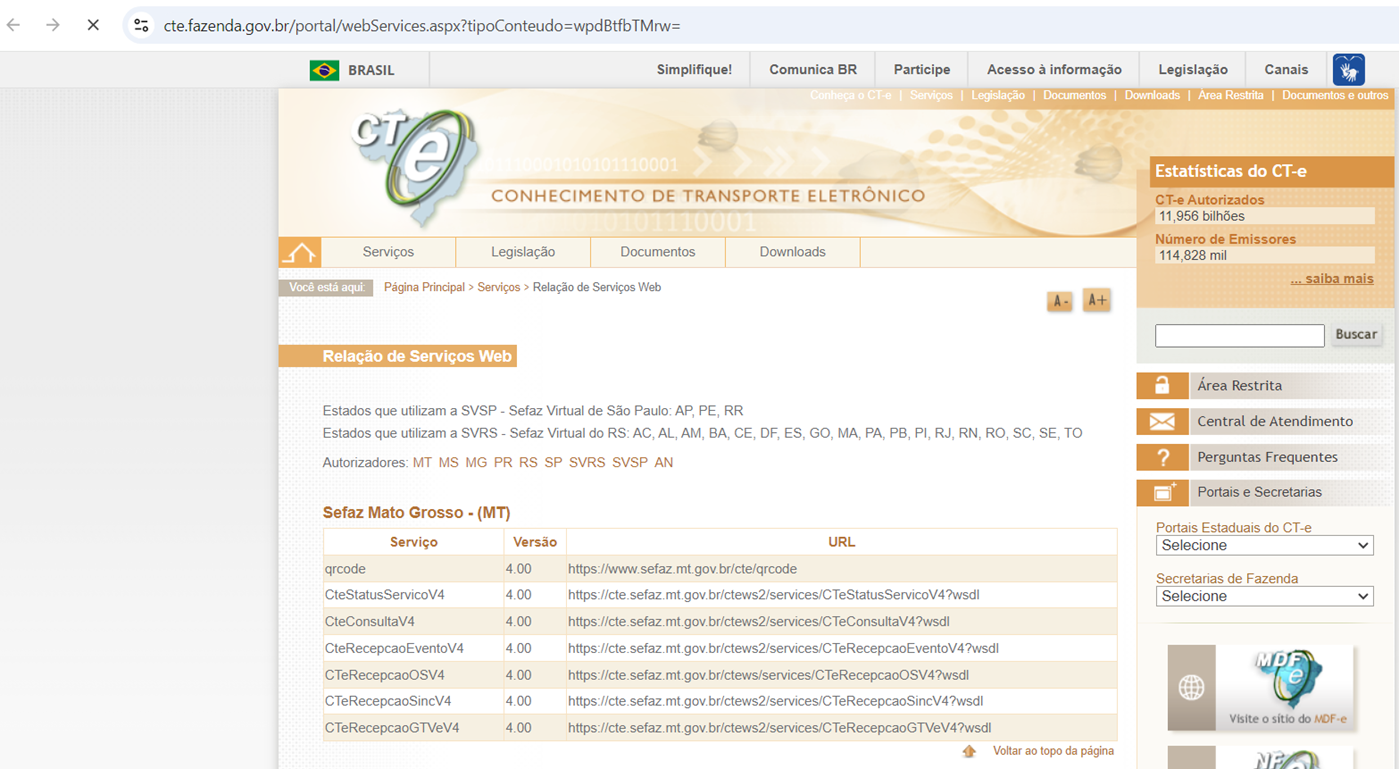
Task: Click Área Restrita sidebar link
Action: 1239,385
